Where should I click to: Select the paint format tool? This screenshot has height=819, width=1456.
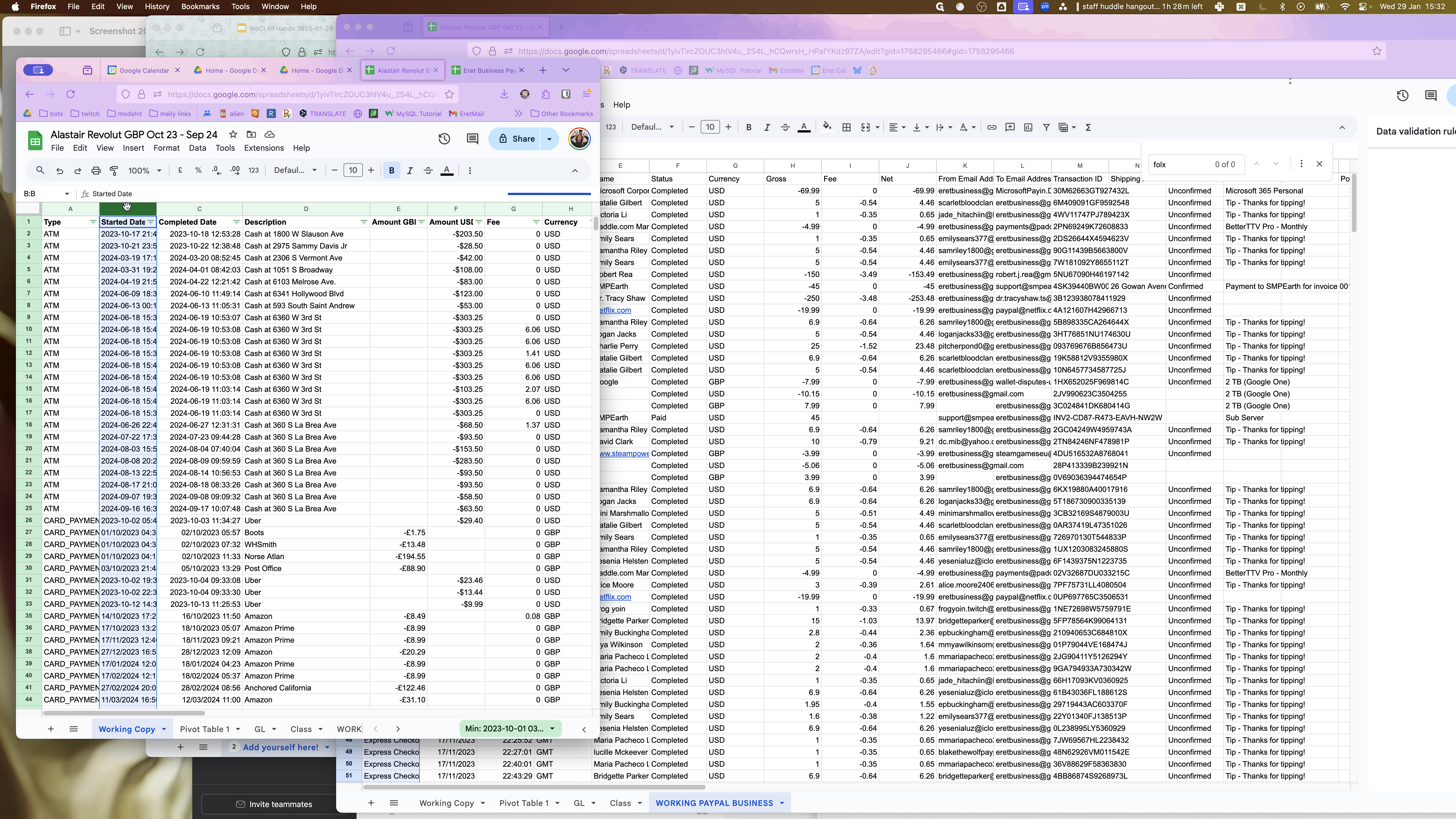pos(114,170)
